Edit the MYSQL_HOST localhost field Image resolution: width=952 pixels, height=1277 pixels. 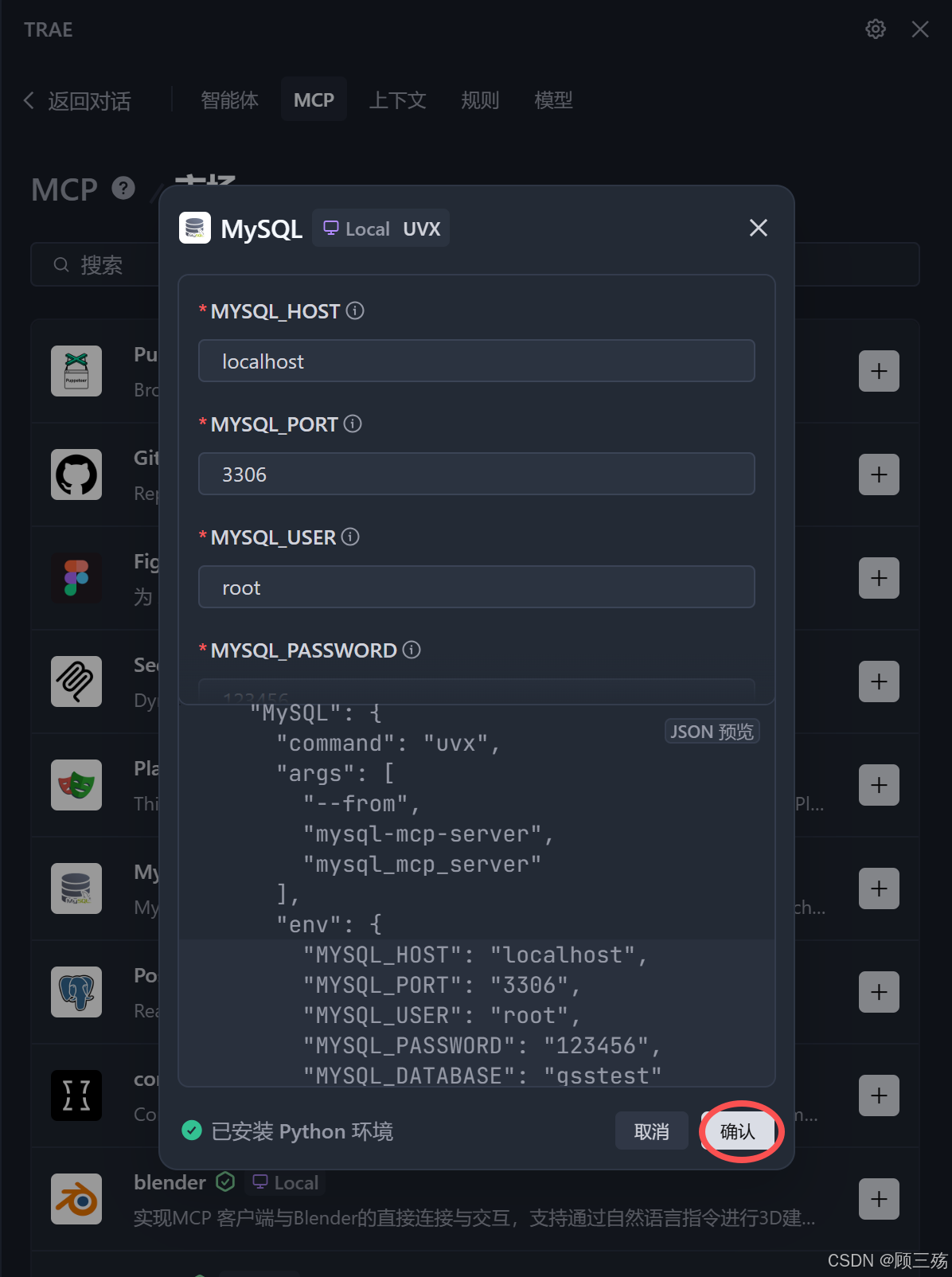(477, 361)
